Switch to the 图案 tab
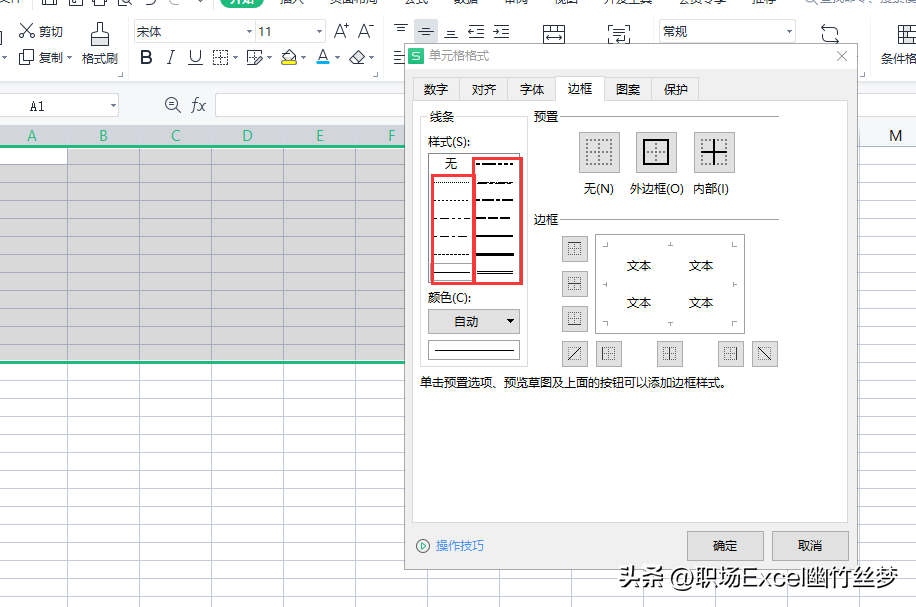 [x=628, y=89]
